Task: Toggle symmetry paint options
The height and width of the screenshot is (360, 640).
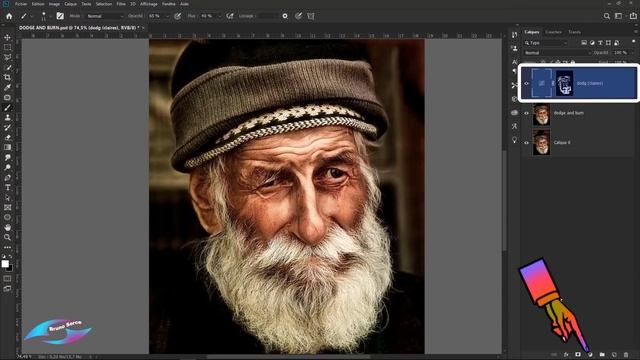Action: click(x=311, y=16)
